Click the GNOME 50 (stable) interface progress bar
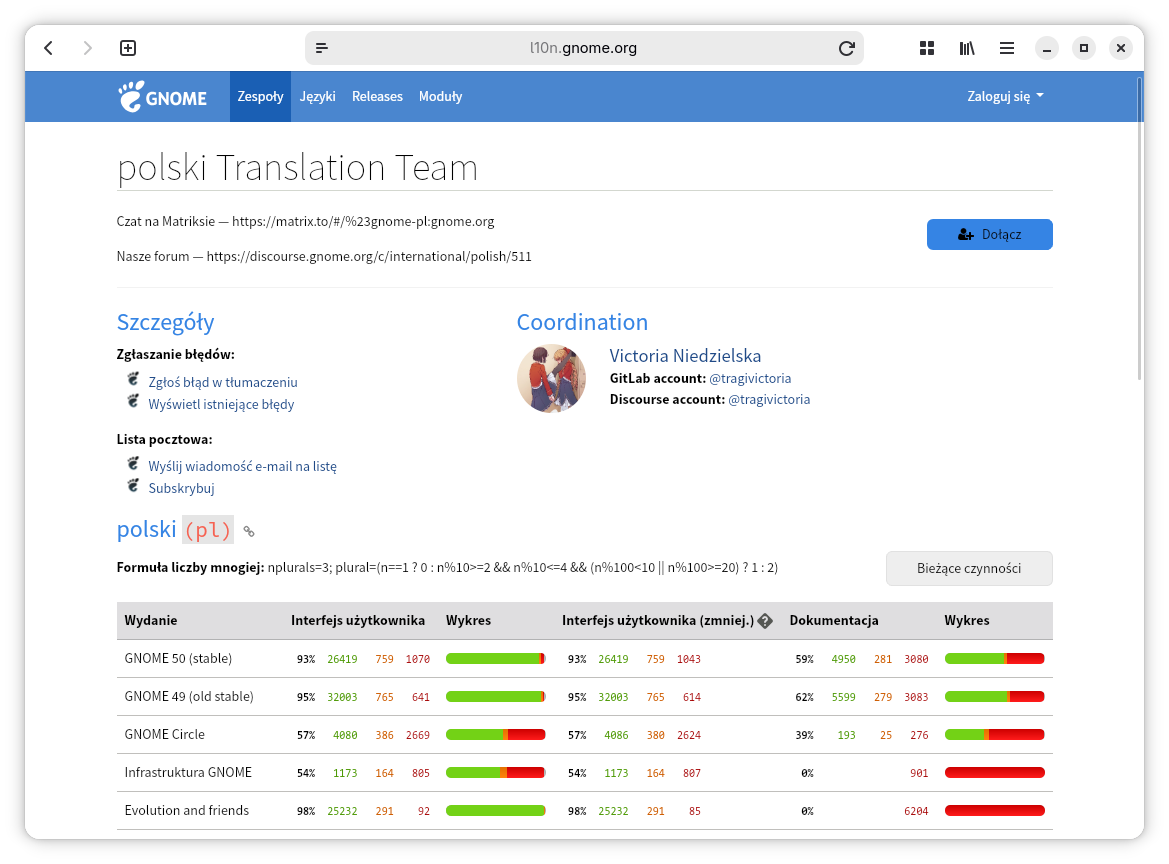 495,659
